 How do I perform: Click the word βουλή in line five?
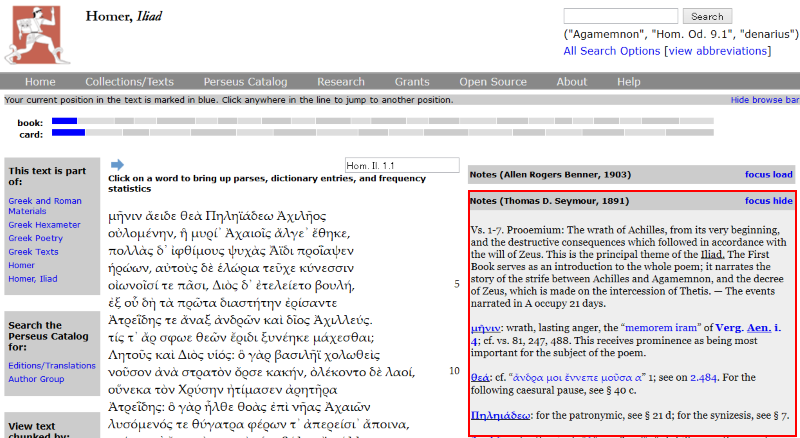point(333,286)
